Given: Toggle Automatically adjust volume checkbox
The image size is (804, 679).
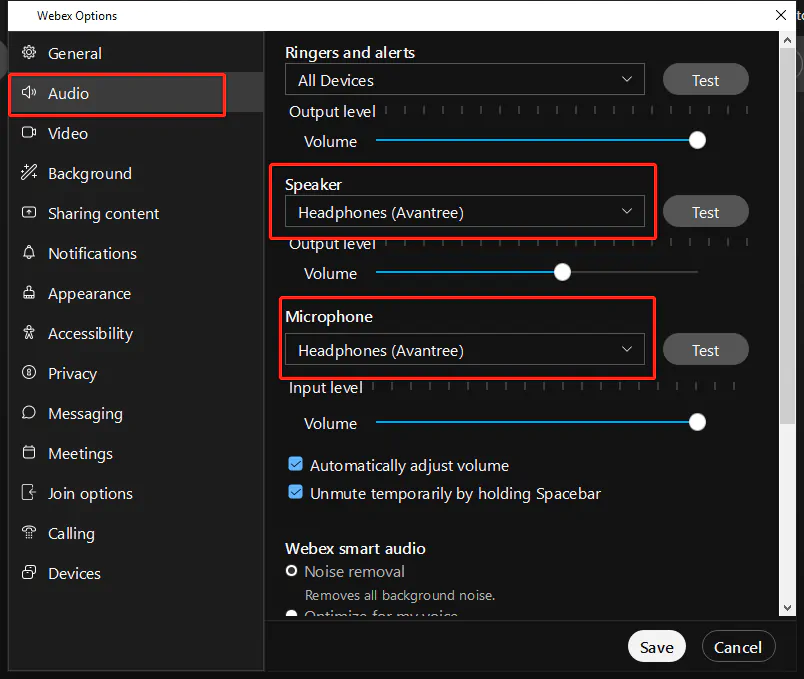Looking at the screenshot, I should [296, 465].
